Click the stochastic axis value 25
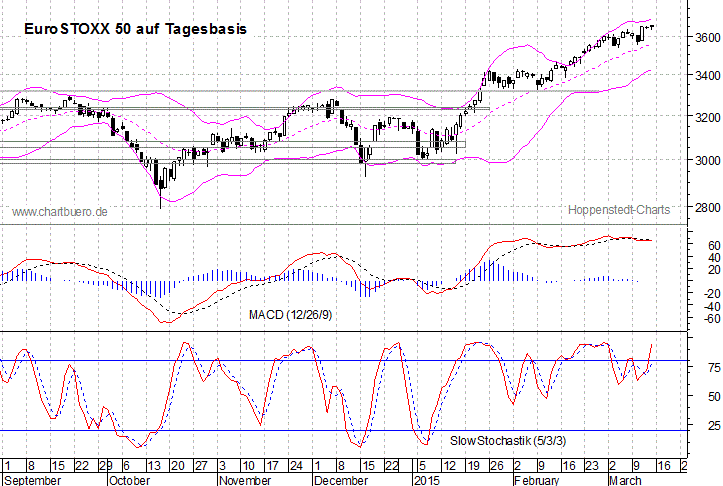 pos(714,425)
